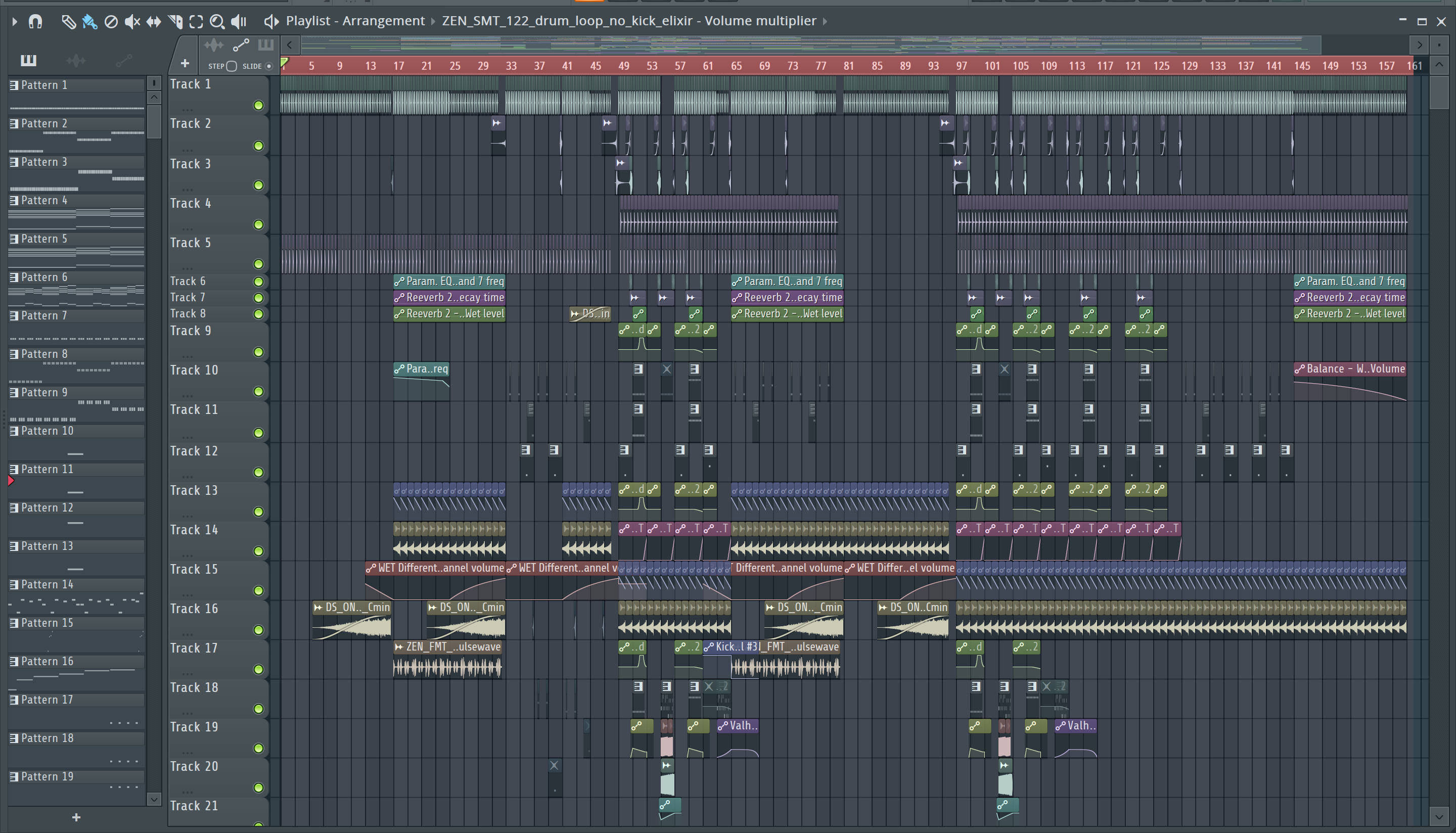Toggle the snap magnet icon
Screen dimensions: 1456x833
point(35,22)
